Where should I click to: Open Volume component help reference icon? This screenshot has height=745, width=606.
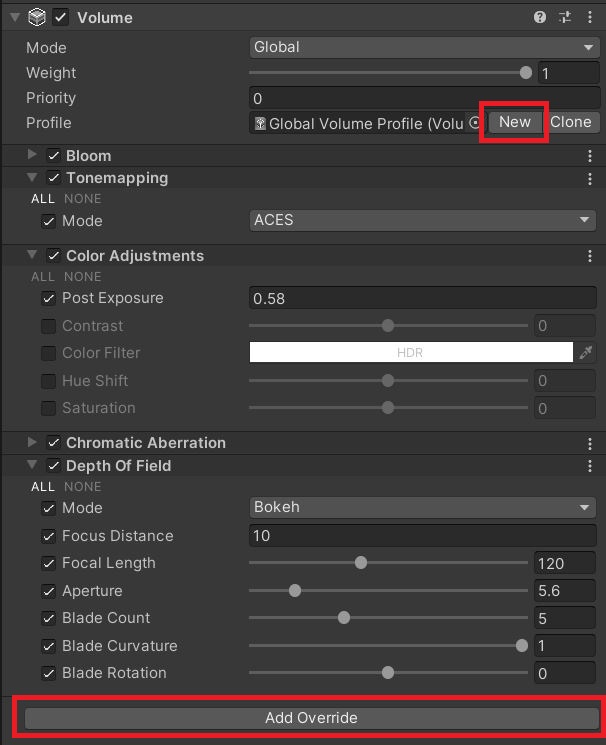point(539,18)
